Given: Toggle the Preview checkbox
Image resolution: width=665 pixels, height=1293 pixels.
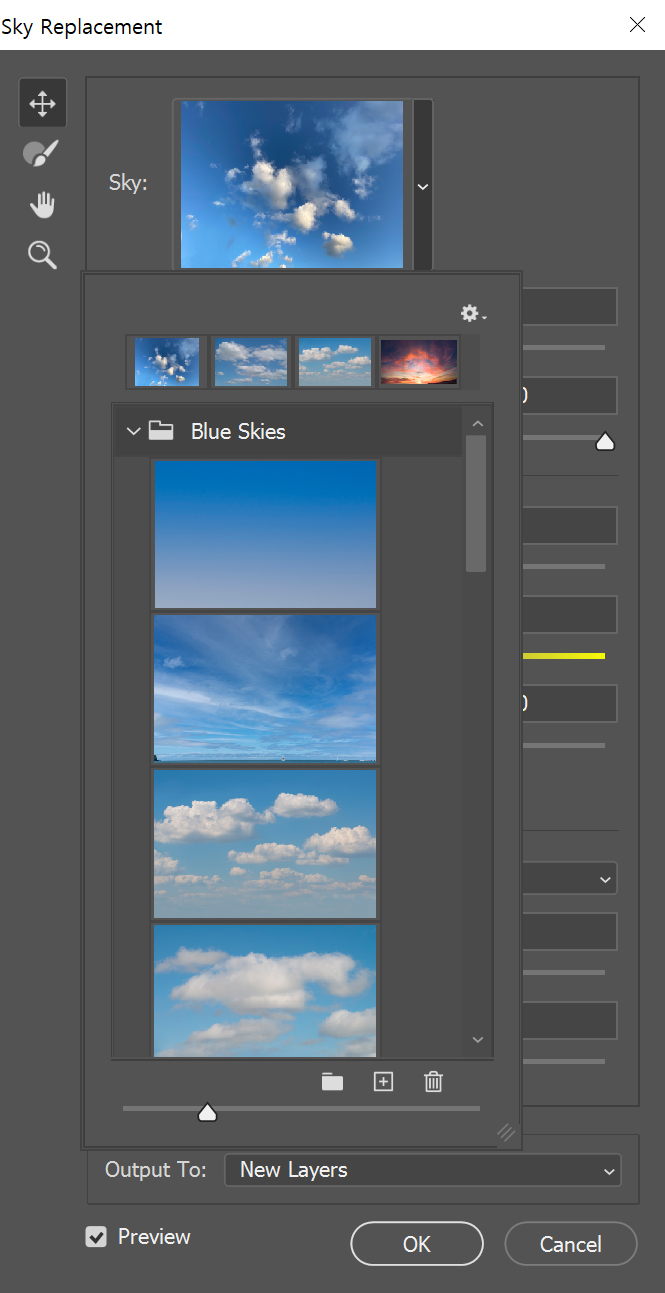Looking at the screenshot, I should [x=96, y=1237].
